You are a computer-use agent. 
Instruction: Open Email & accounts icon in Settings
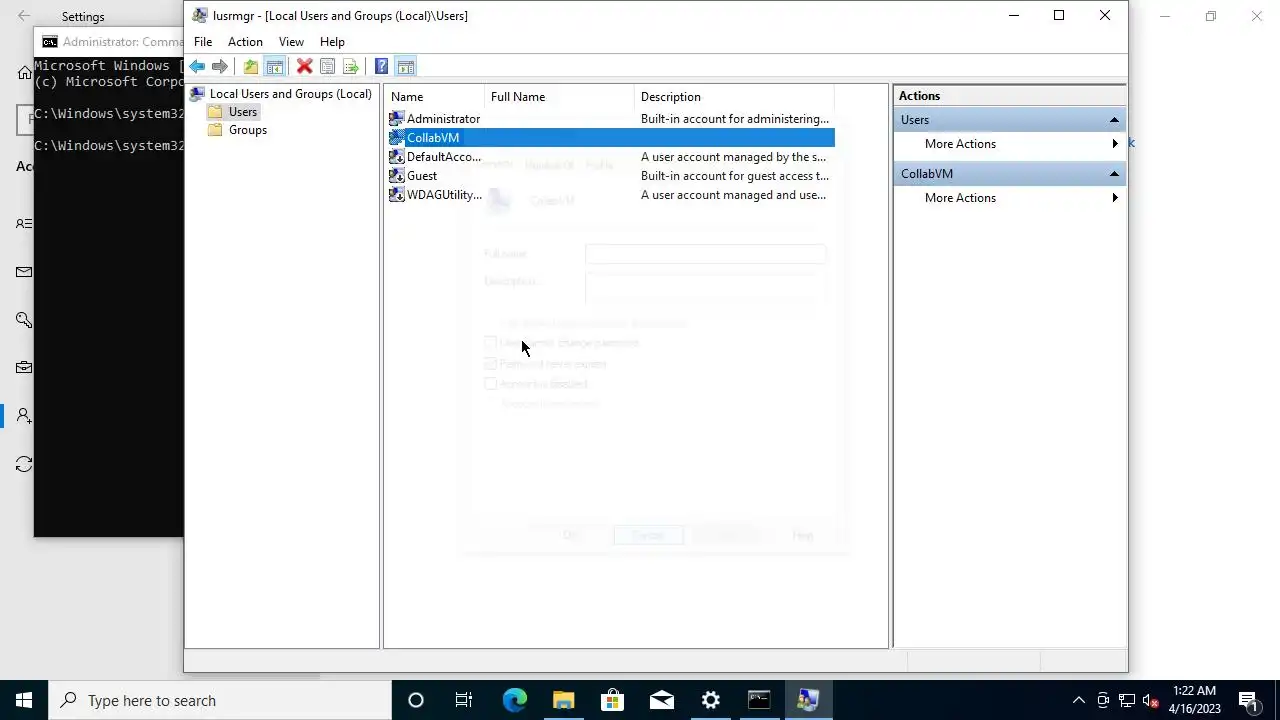pos(24,272)
